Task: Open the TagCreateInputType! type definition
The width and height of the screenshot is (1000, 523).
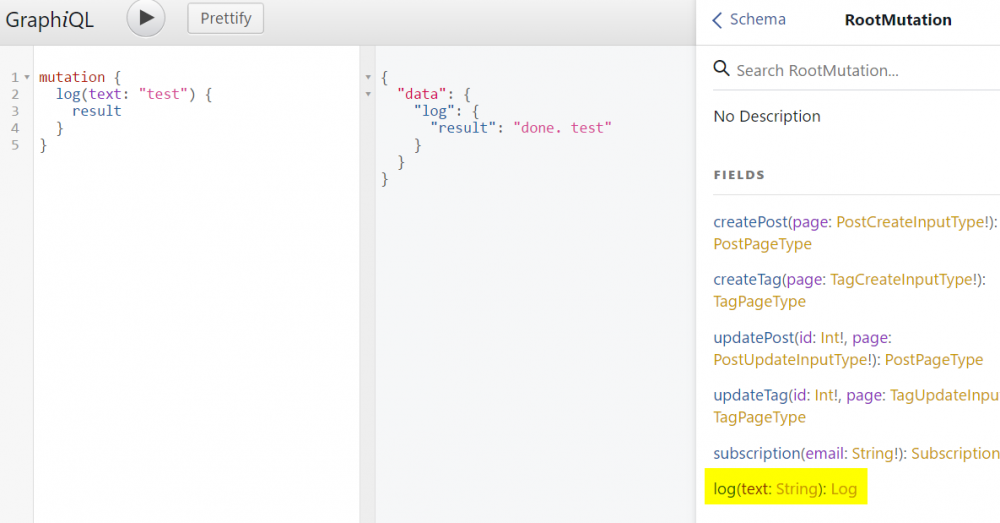Action: (905, 279)
